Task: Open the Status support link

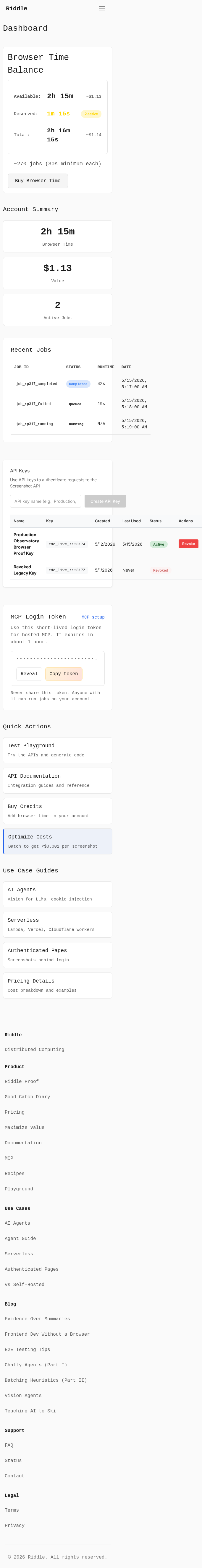Action: point(13,1460)
